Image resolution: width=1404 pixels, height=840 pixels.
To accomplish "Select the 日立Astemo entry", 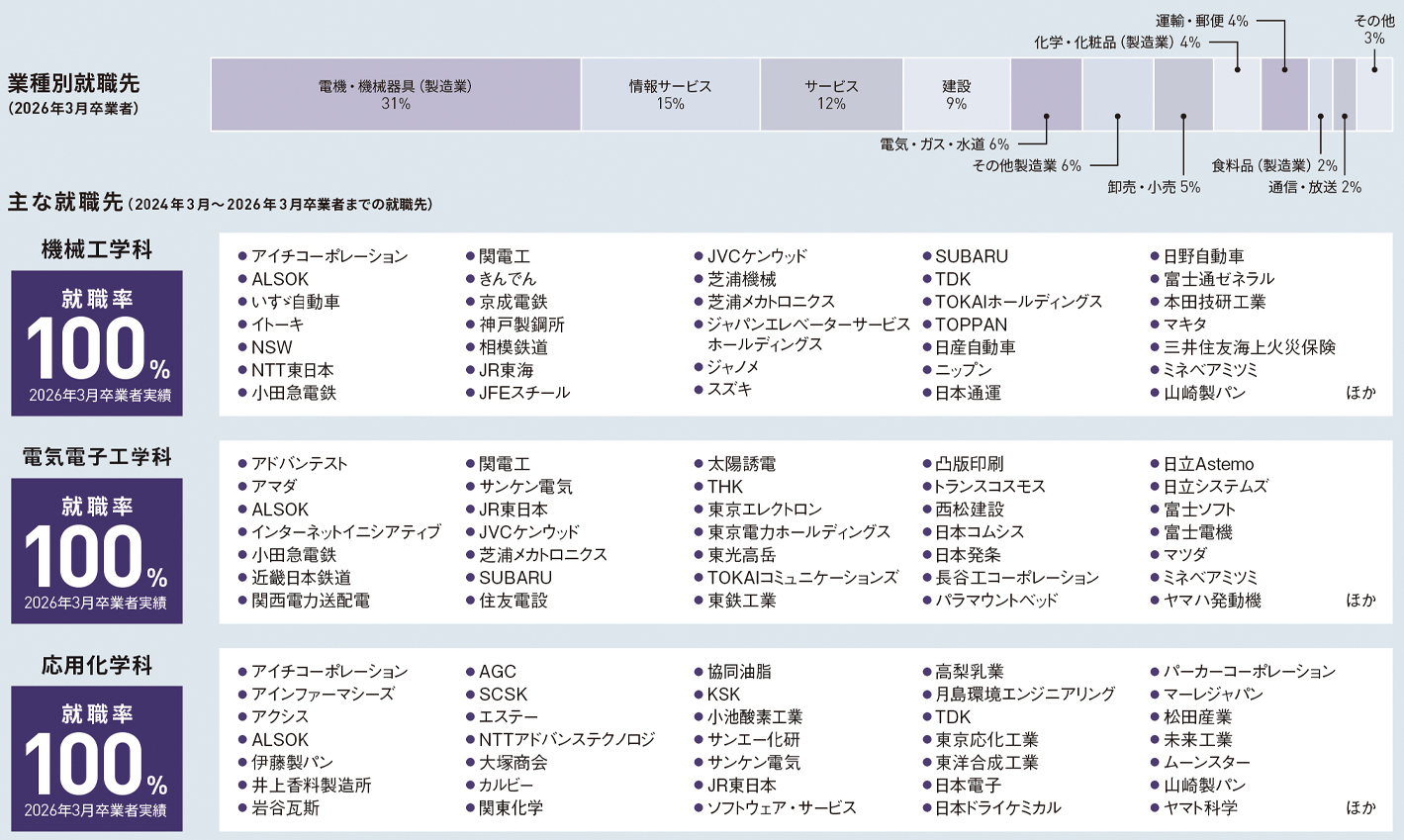I will [1209, 464].
